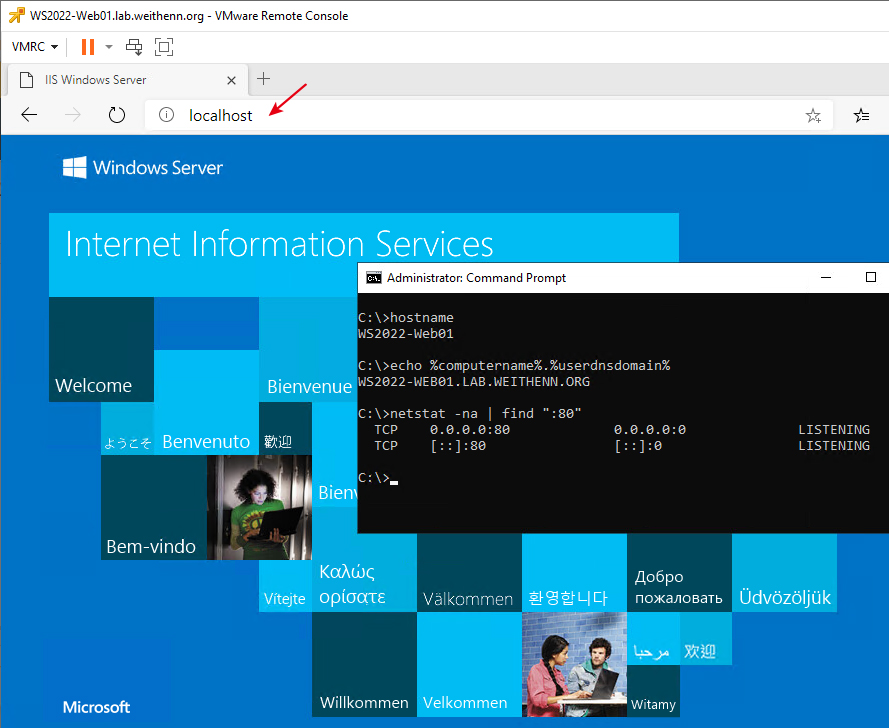Minimize the Command Prompt window
Image resolution: width=889 pixels, height=728 pixels.
click(x=826, y=277)
